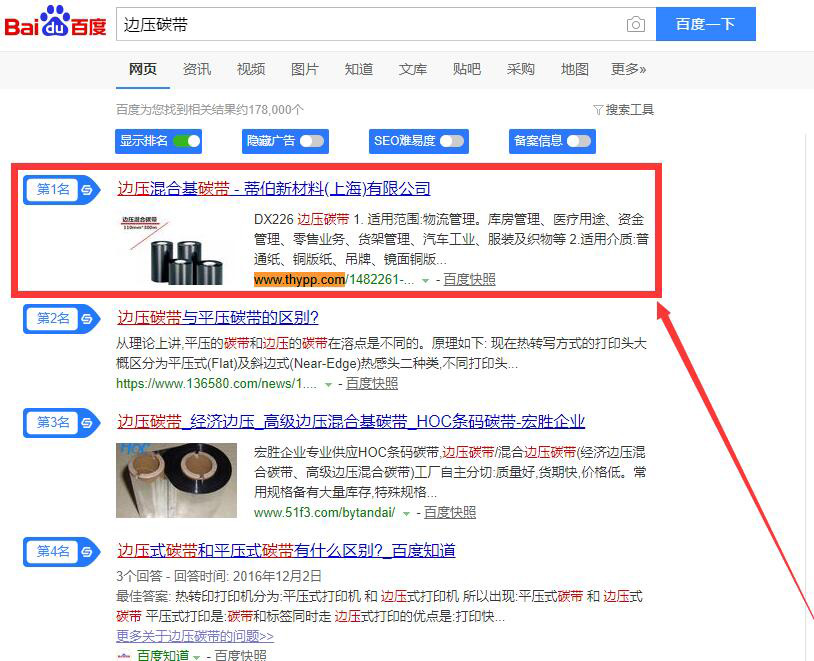This screenshot has height=661, width=814.
Task: Click the 百度一下 search button
Action: click(x=706, y=24)
